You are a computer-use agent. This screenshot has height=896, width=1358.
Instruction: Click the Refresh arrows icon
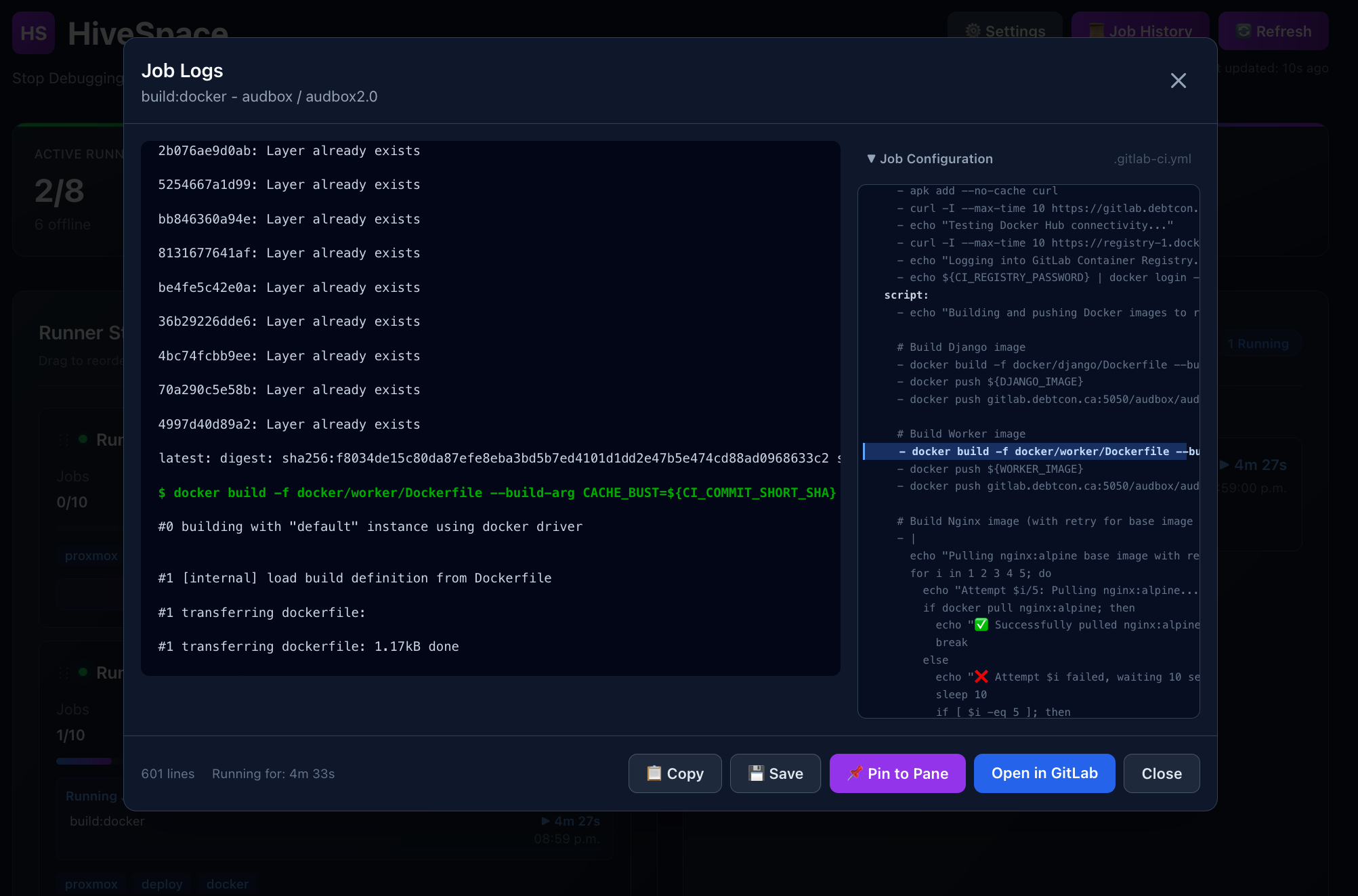coord(1244,31)
